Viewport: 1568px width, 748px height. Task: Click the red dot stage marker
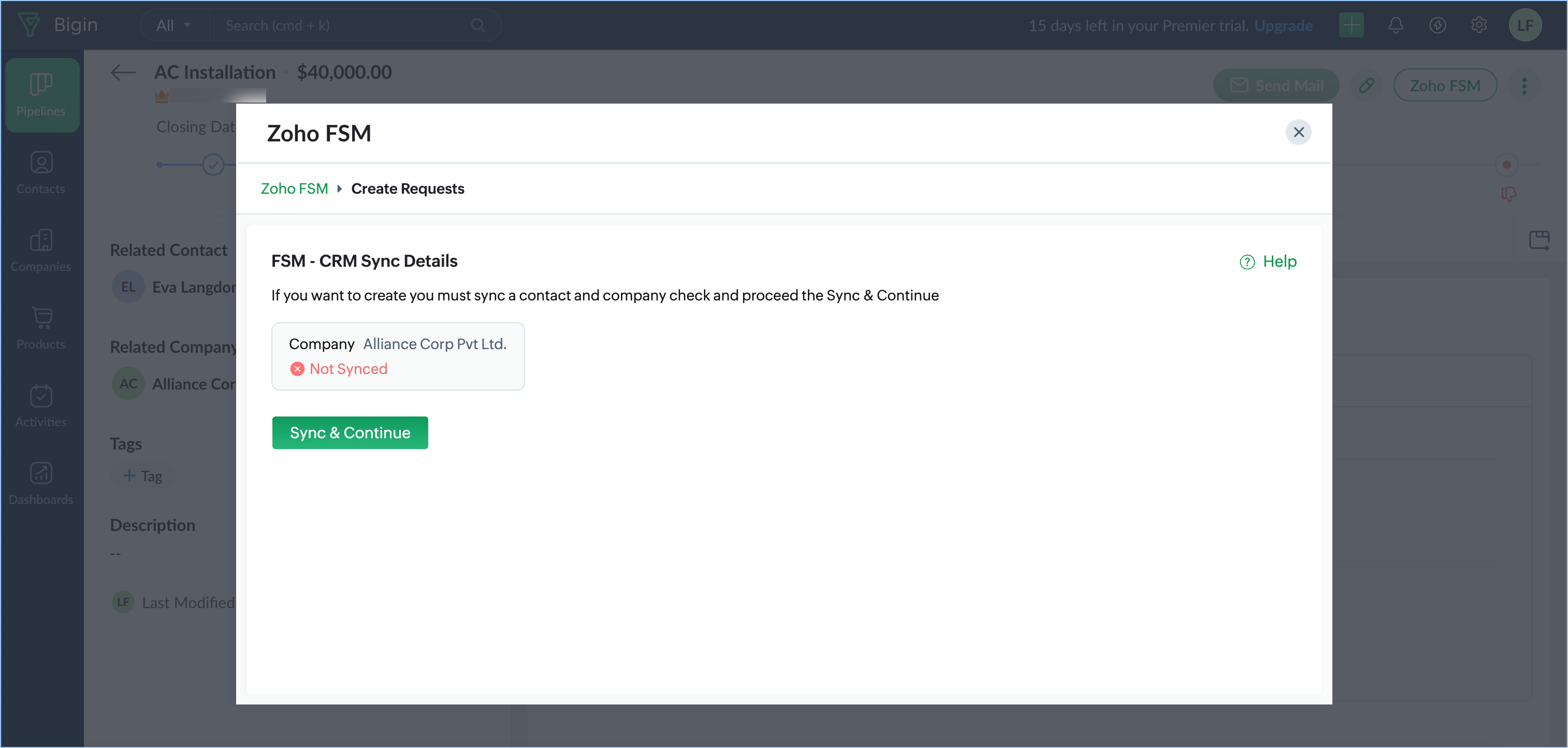(1506, 164)
